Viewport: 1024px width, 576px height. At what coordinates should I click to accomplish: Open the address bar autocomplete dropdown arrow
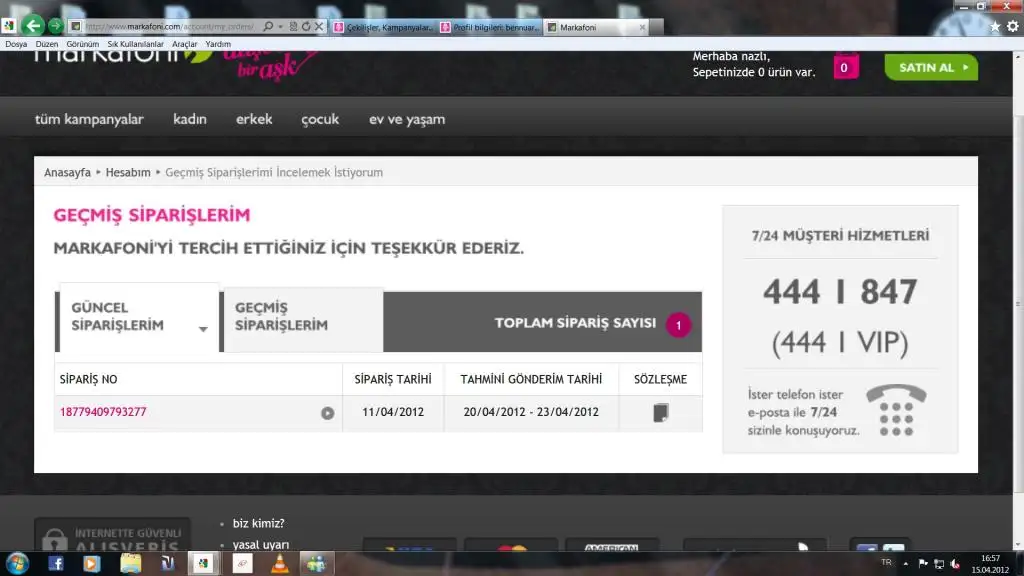tap(280, 27)
